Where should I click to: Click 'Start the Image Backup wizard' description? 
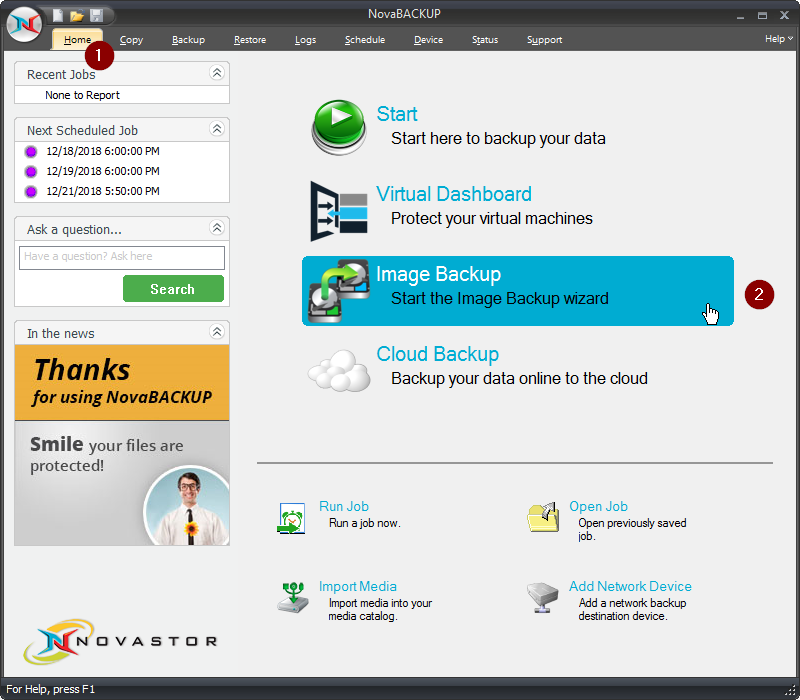pyautogui.click(x=500, y=298)
